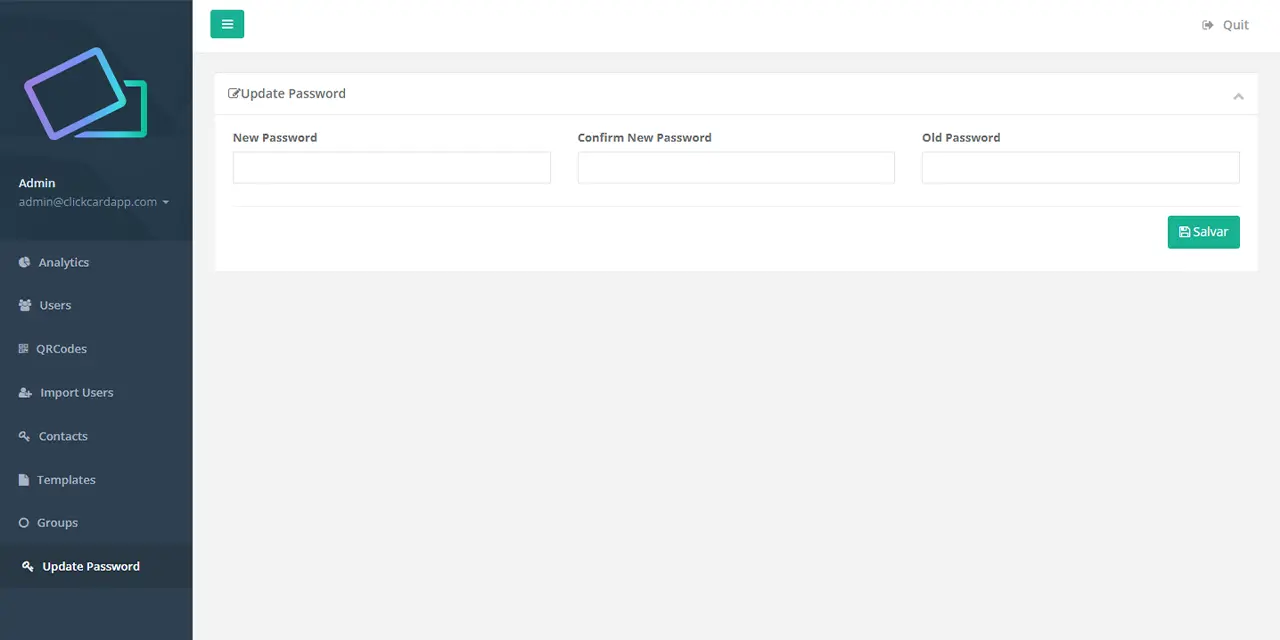Select the Old Password input box
Screen dimensions: 1280x640
[x=1080, y=168]
